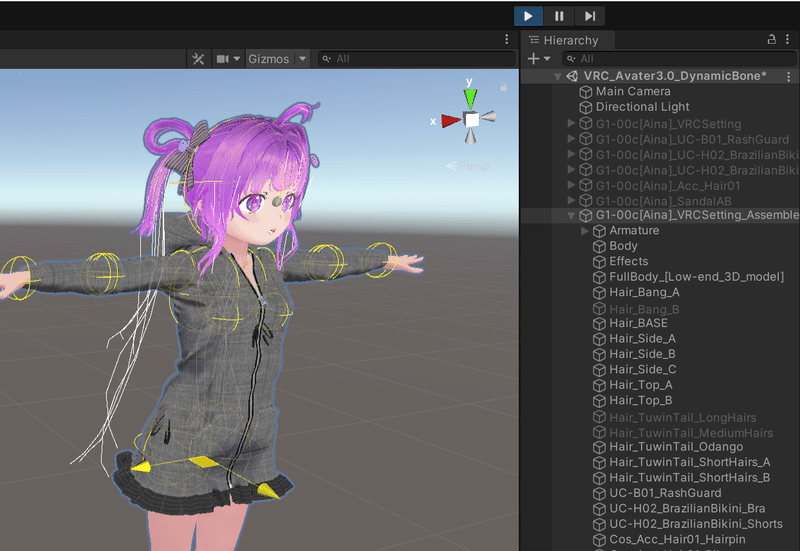The width and height of the screenshot is (800, 551).
Task: Click the Unity scene icon beside VRC_Avater3.0_DynamicBone
Action: coord(572,76)
